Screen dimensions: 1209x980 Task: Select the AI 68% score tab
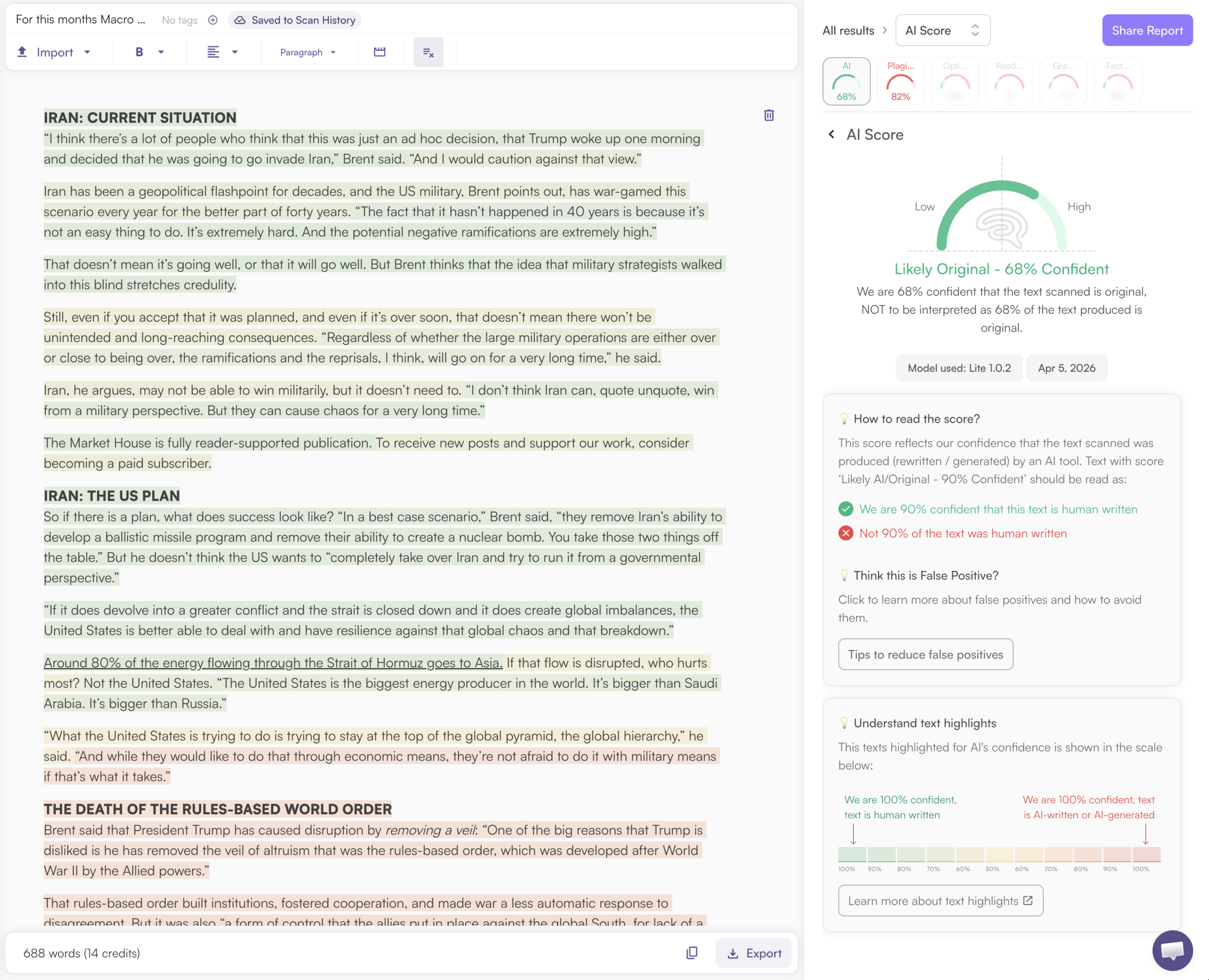point(845,81)
